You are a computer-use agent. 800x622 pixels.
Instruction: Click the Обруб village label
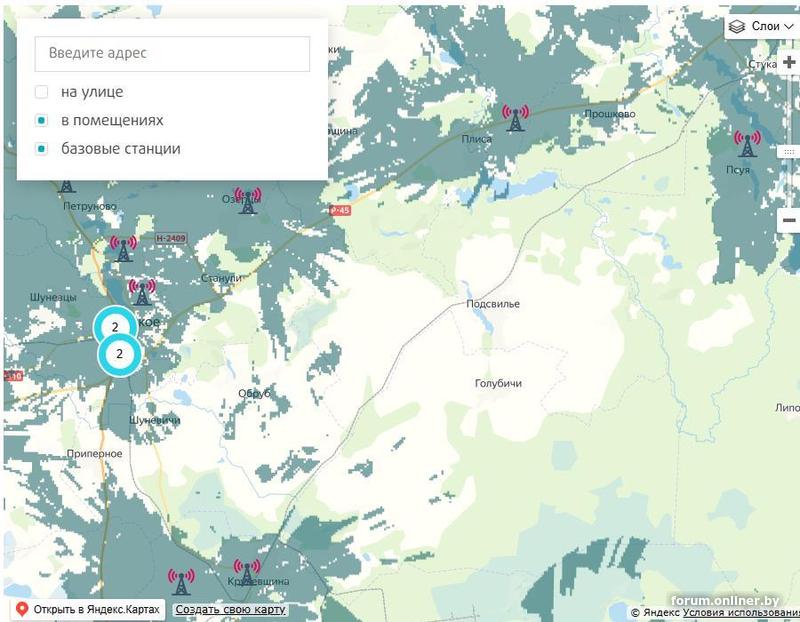click(254, 393)
